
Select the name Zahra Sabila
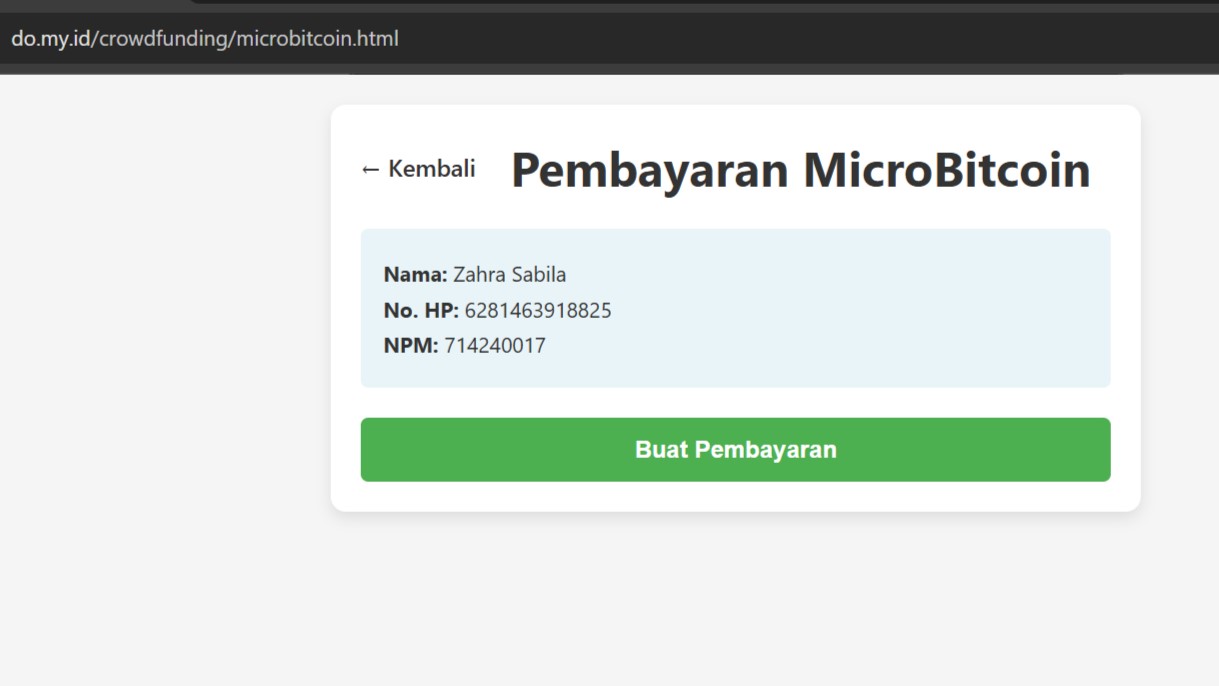510,275
